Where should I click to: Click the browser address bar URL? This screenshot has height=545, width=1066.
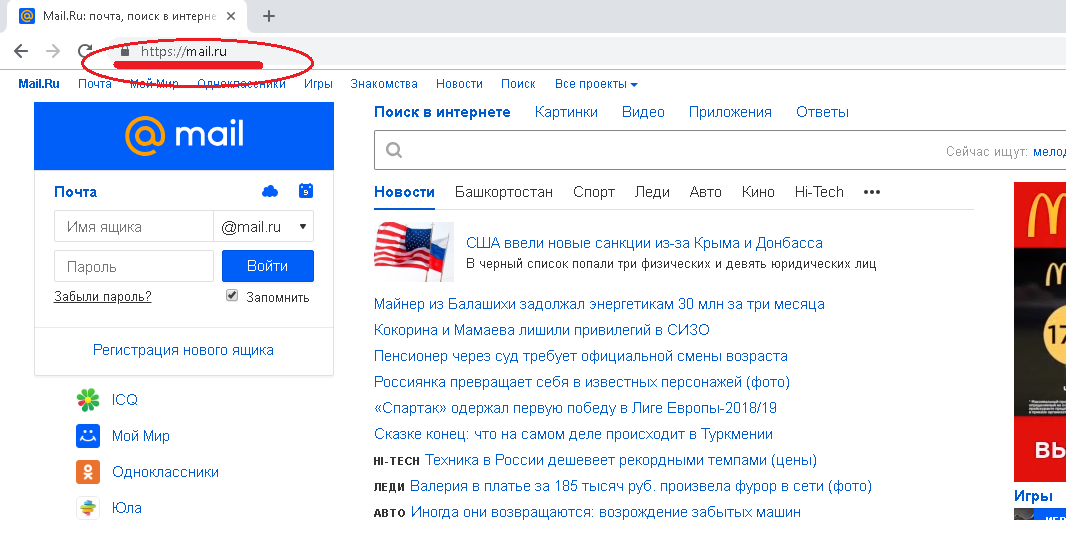click(184, 51)
